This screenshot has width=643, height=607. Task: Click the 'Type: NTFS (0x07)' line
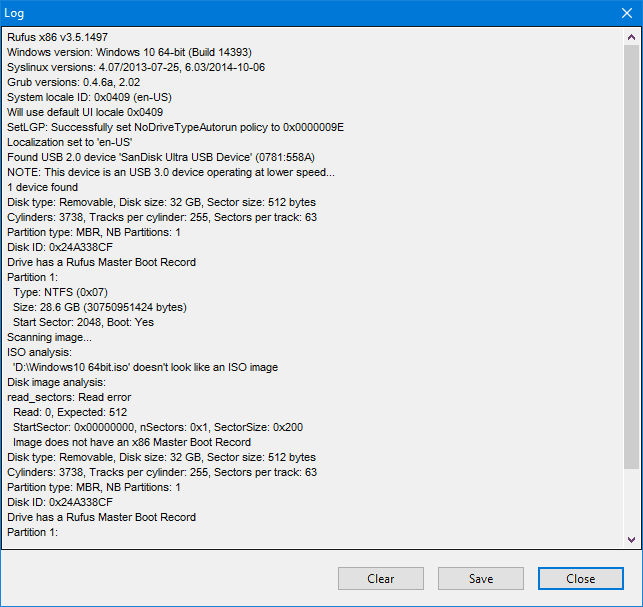[61, 292]
